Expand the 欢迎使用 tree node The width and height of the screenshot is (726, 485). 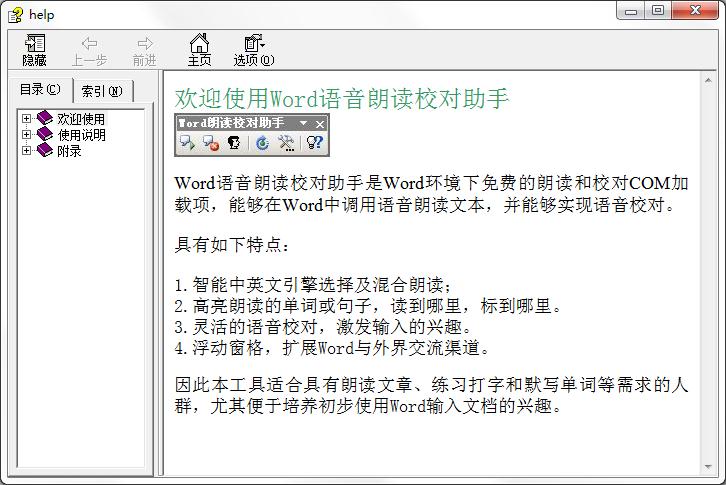pos(26,119)
